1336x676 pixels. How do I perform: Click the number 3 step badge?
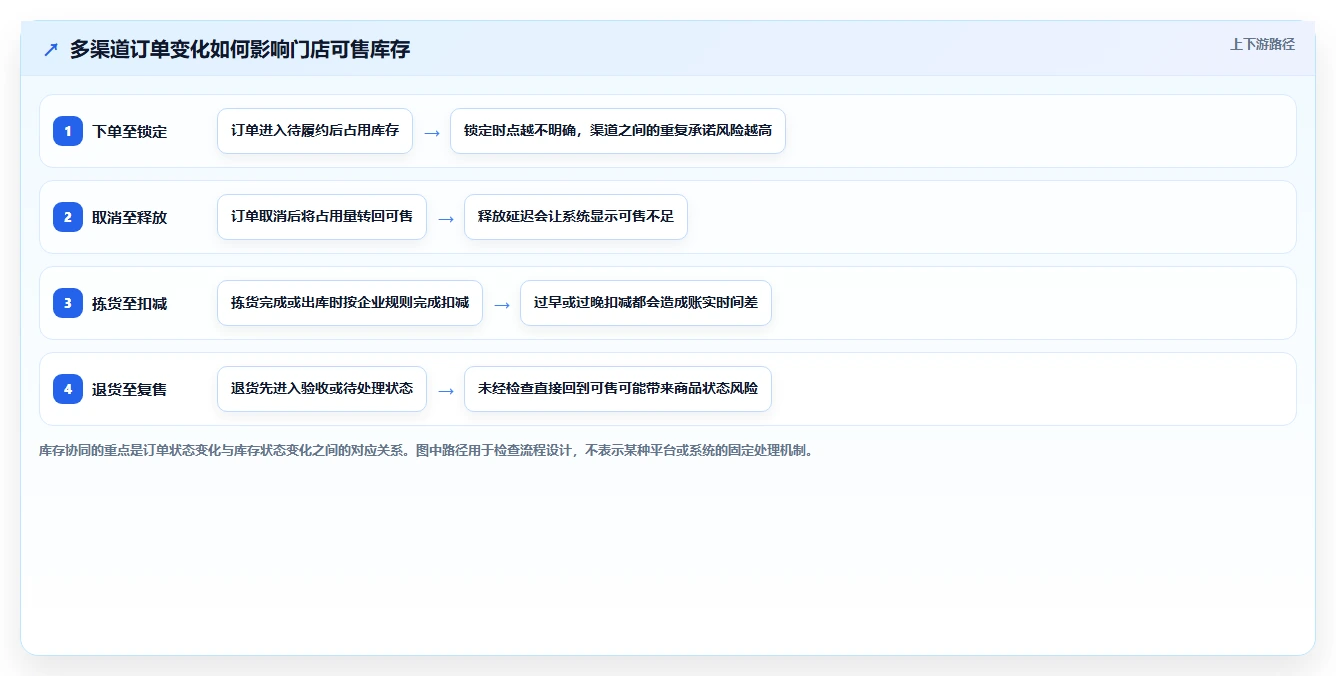click(x=68, y=303)
